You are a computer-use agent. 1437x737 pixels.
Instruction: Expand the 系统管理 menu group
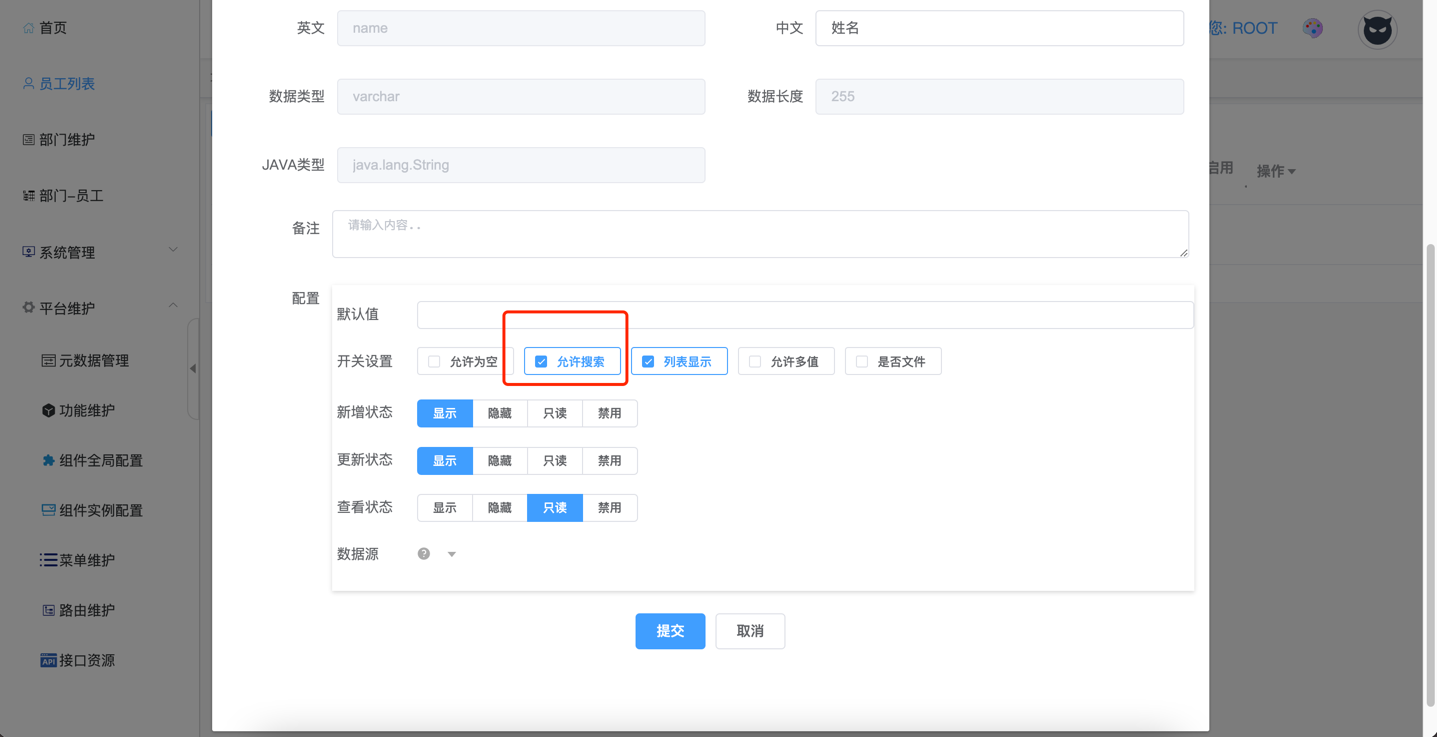tap(173, 251)
